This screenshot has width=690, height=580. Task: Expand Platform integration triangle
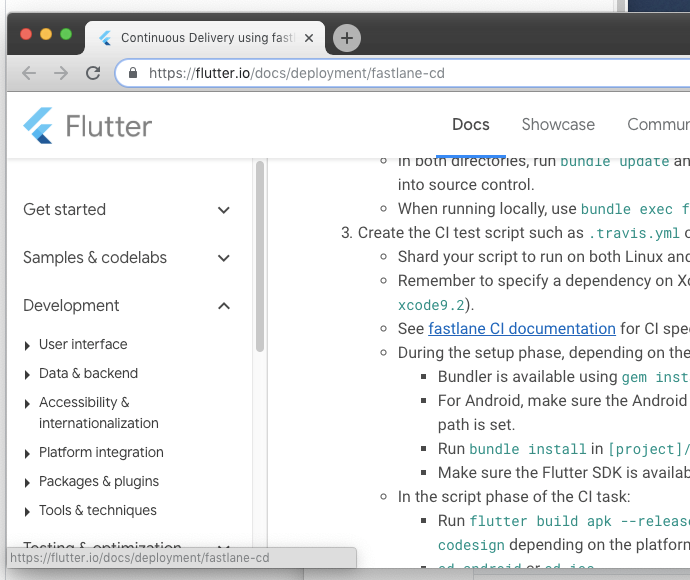pyautogui.click(x=27, y=453)
